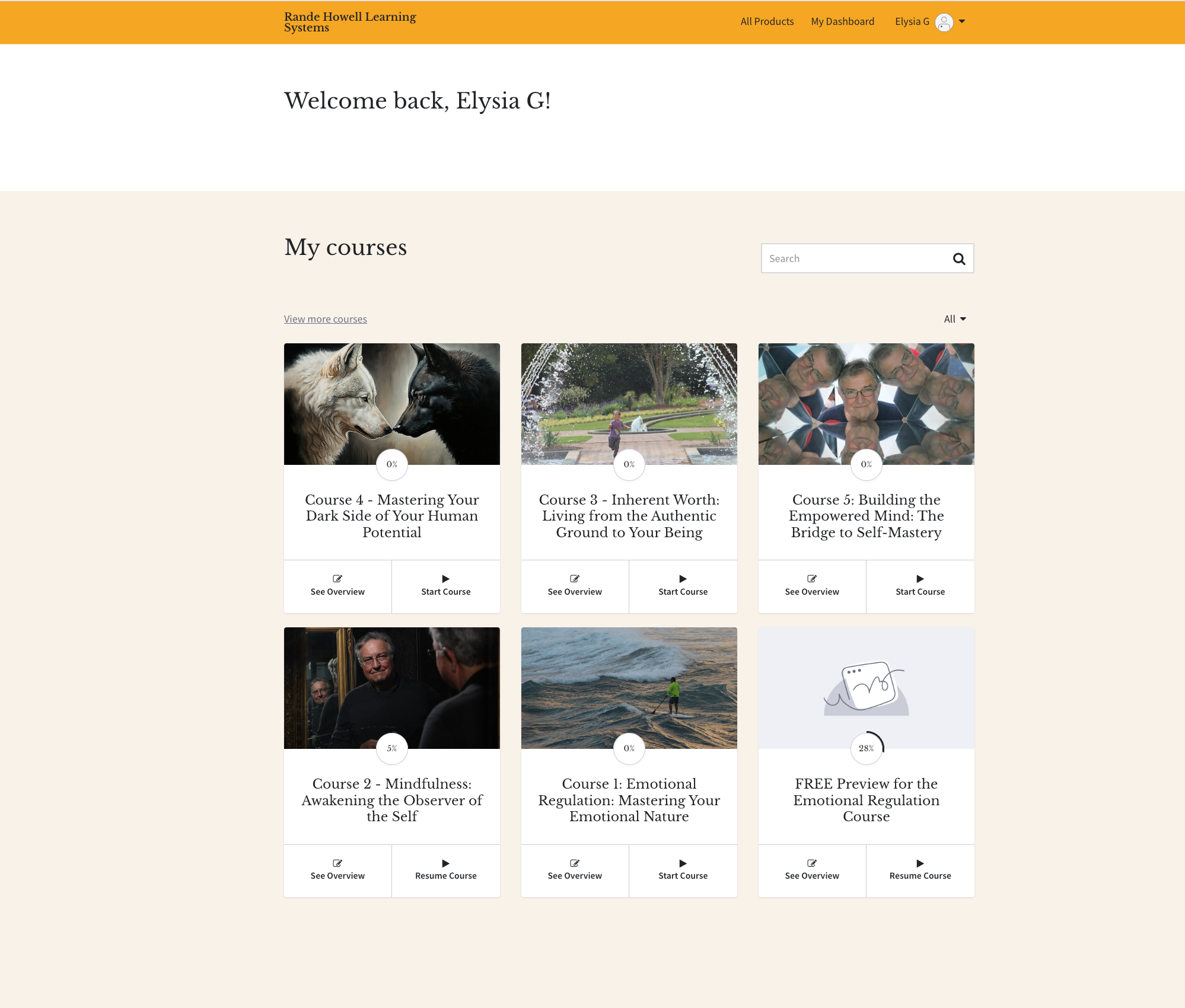Click Course 5 Start Course play icon
1185x1008 pixels.
point(920,579)
